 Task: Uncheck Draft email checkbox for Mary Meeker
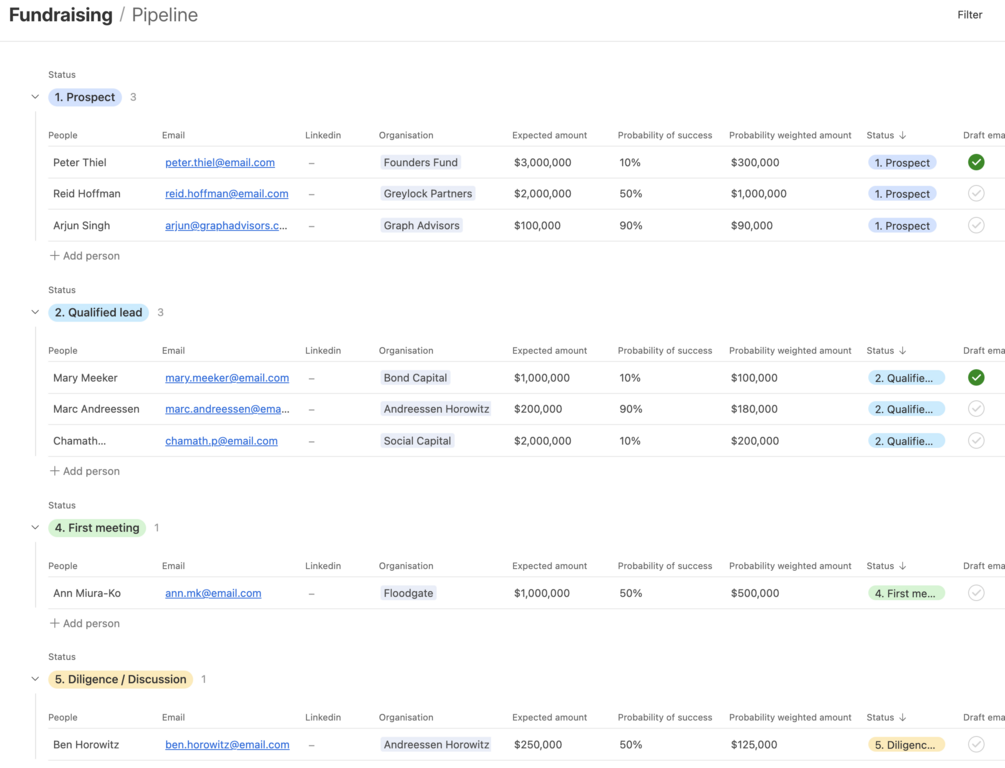click(976, 378)
